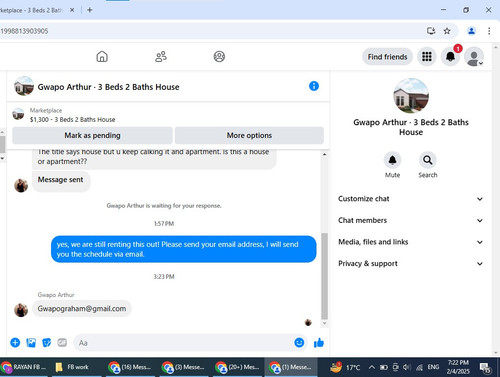
Task: Choose a GIF icon in composer
Action: click(62, 343)
